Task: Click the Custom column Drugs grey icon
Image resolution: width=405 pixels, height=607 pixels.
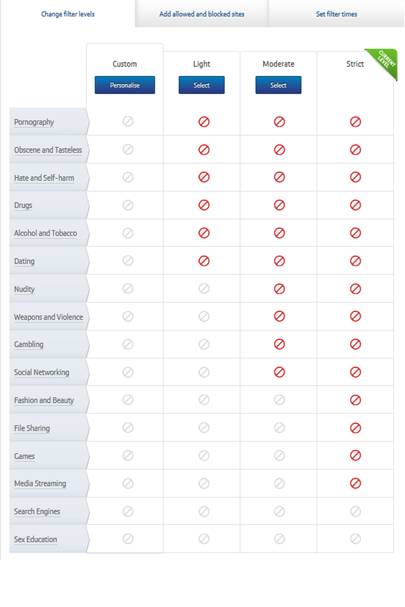Action: [x=128, y=205]
